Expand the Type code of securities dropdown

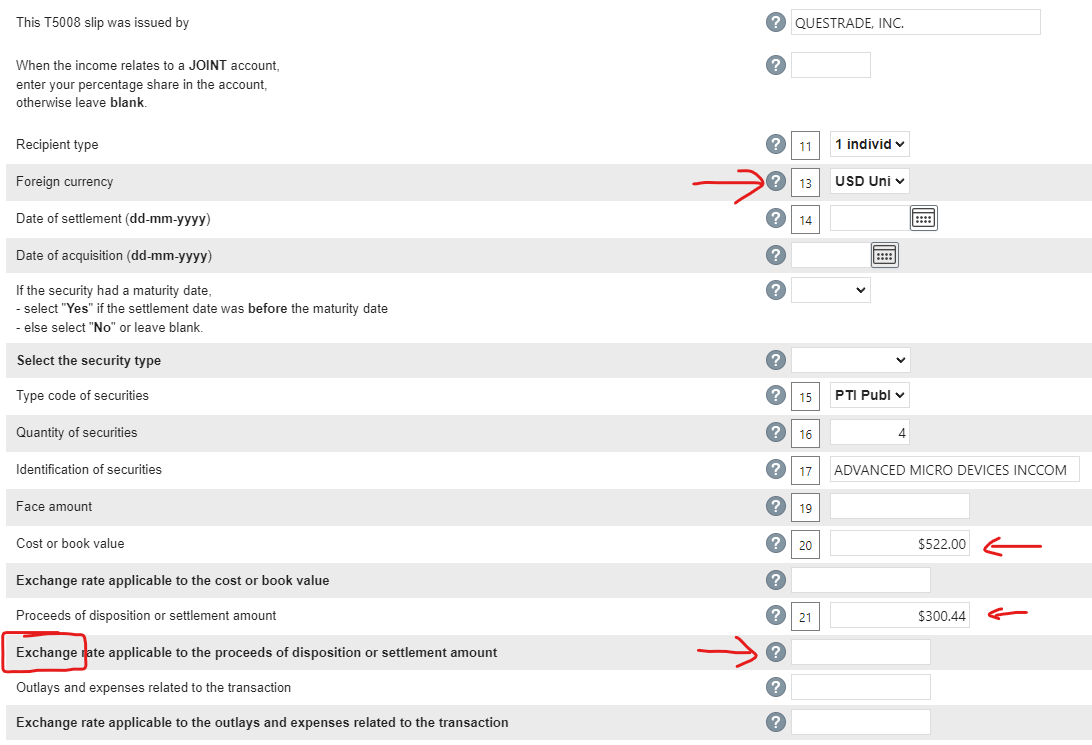(x=870, y=396)
